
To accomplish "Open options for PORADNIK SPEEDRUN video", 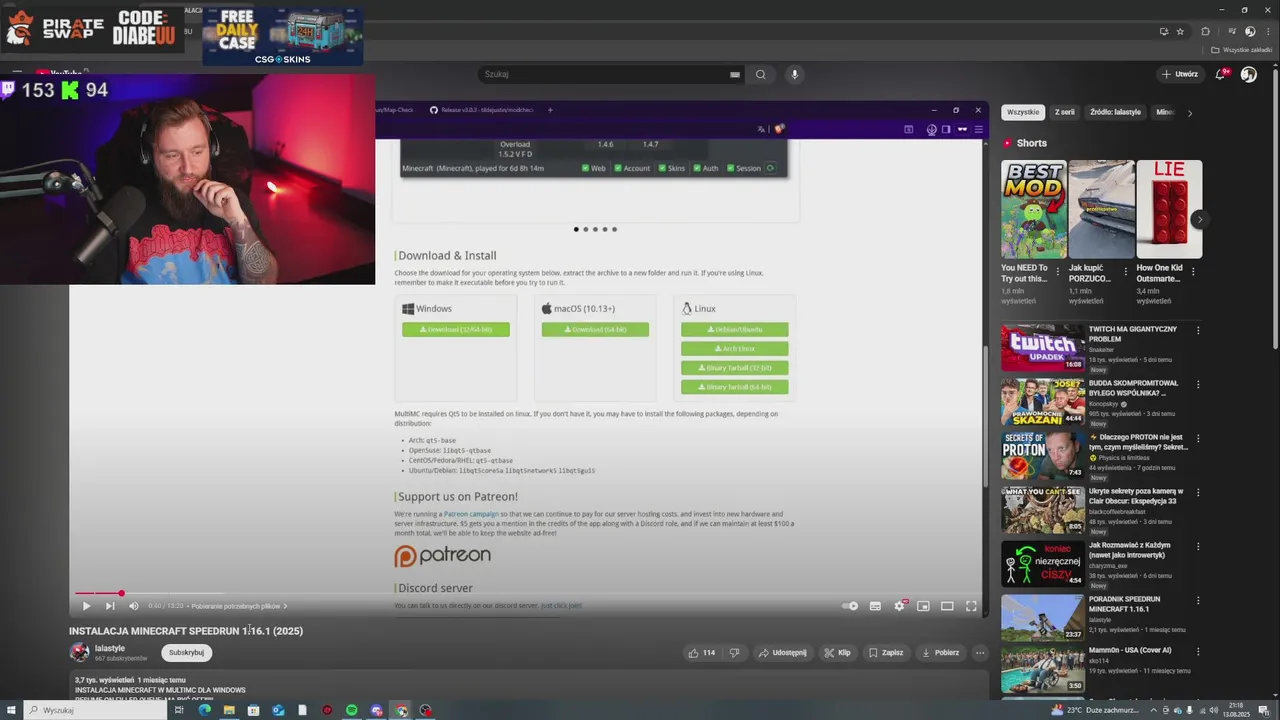I will (x=1198, y=600).
